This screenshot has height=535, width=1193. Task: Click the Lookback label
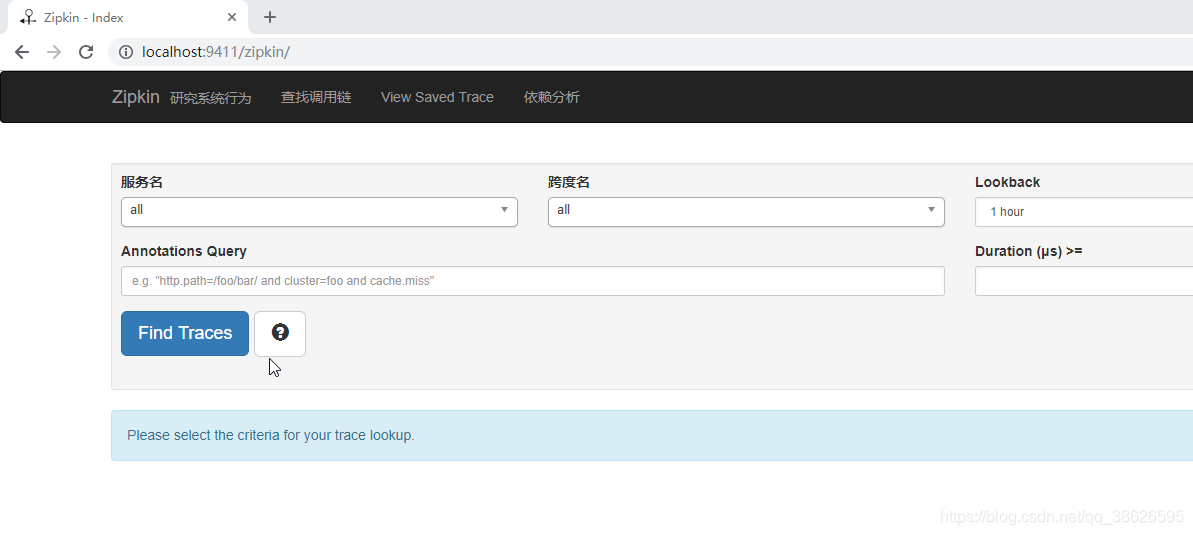point(1007,183)
